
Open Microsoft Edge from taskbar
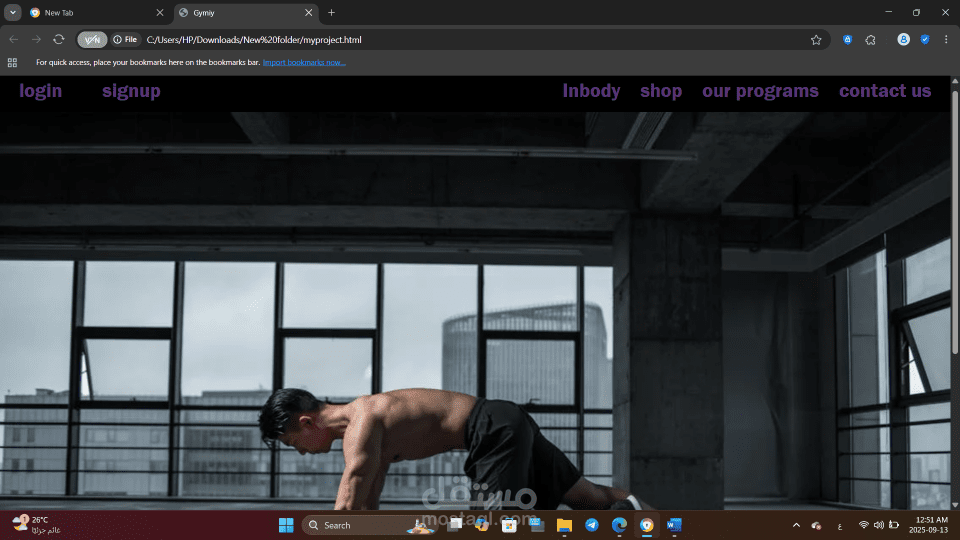pyautogui.click(x=619, y=525)
